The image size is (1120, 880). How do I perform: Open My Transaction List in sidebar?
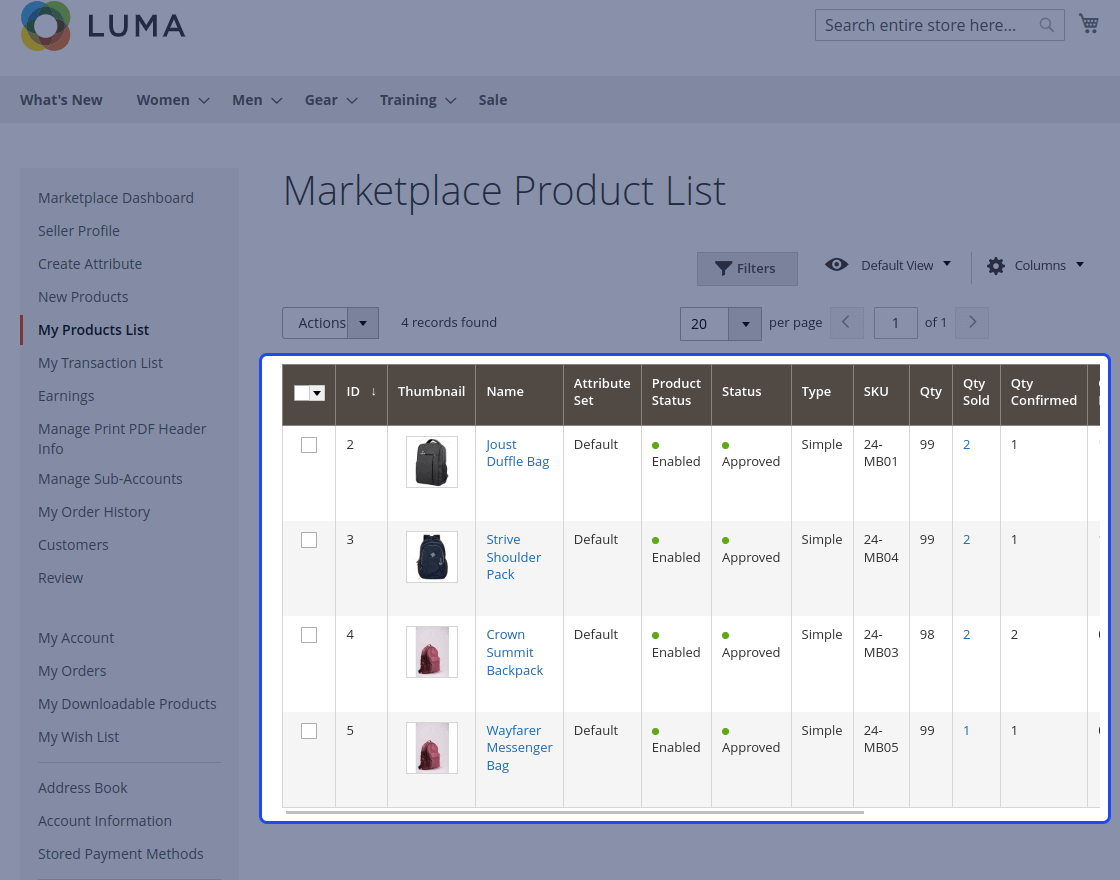(x=100, y=363)
